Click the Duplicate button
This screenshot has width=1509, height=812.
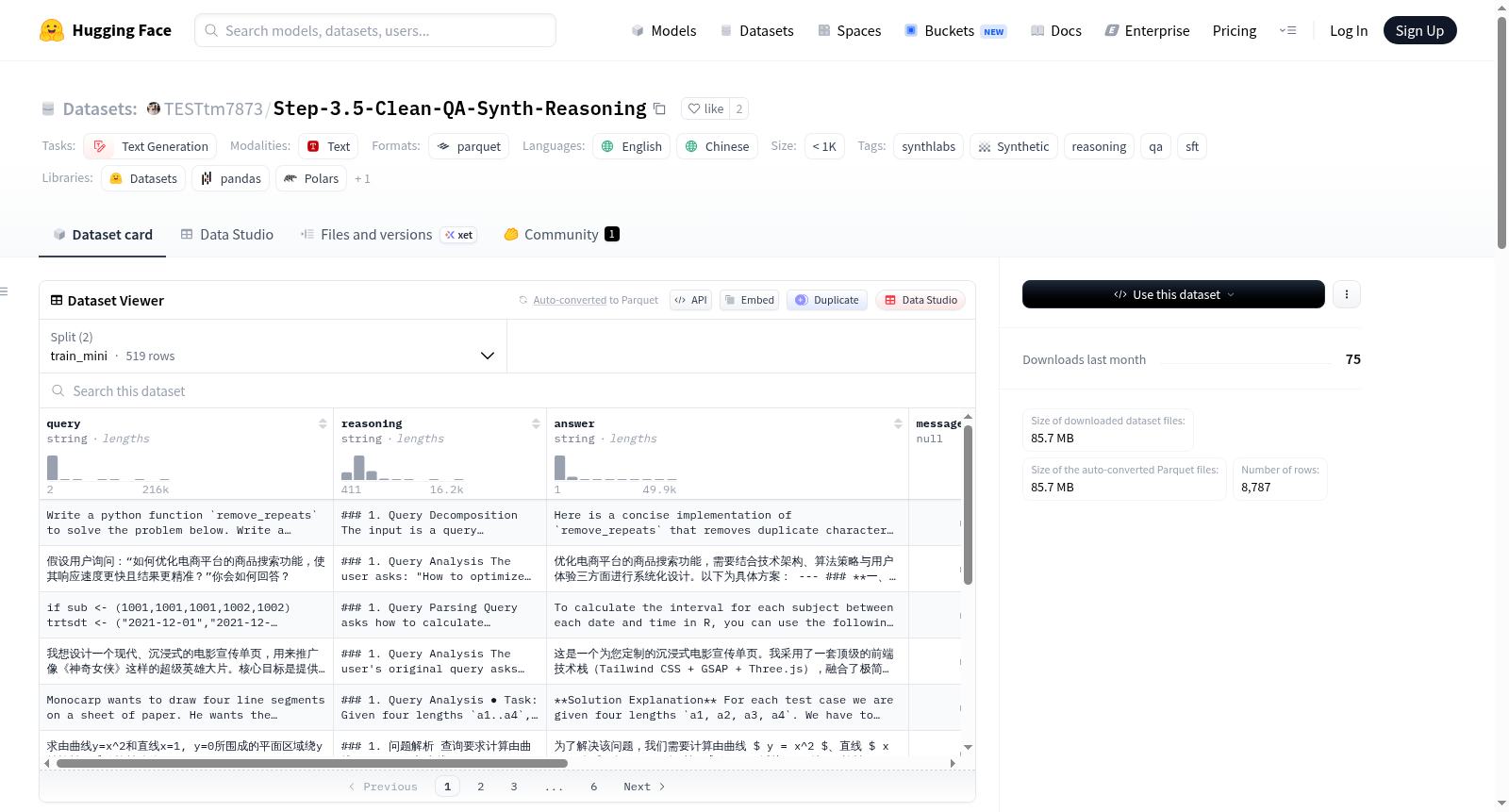pyautogui.click(x=827, y=300)
